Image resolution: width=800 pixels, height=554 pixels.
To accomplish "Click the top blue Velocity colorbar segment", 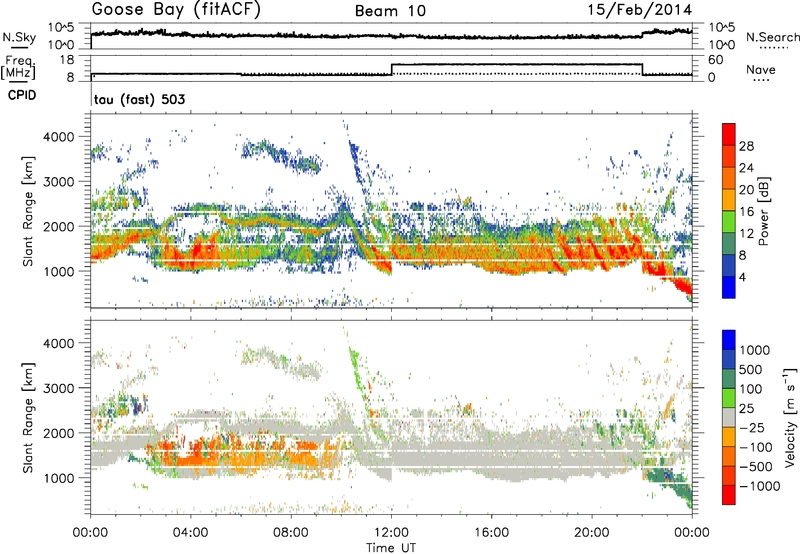I will [x=729, y=340].
